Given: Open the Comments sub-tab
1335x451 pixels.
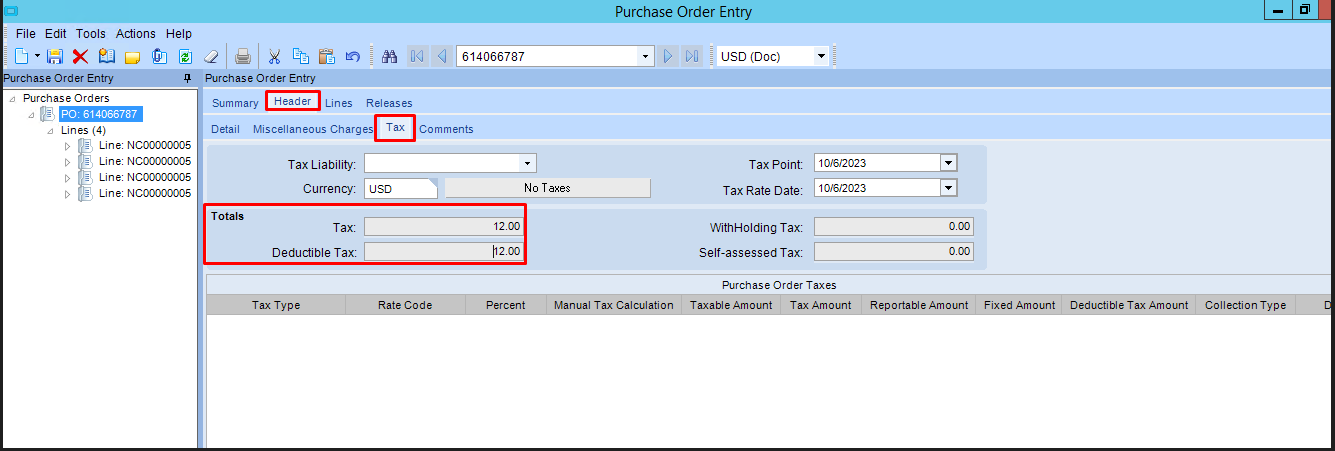Looking at the screenshot, I should point(446,129).
